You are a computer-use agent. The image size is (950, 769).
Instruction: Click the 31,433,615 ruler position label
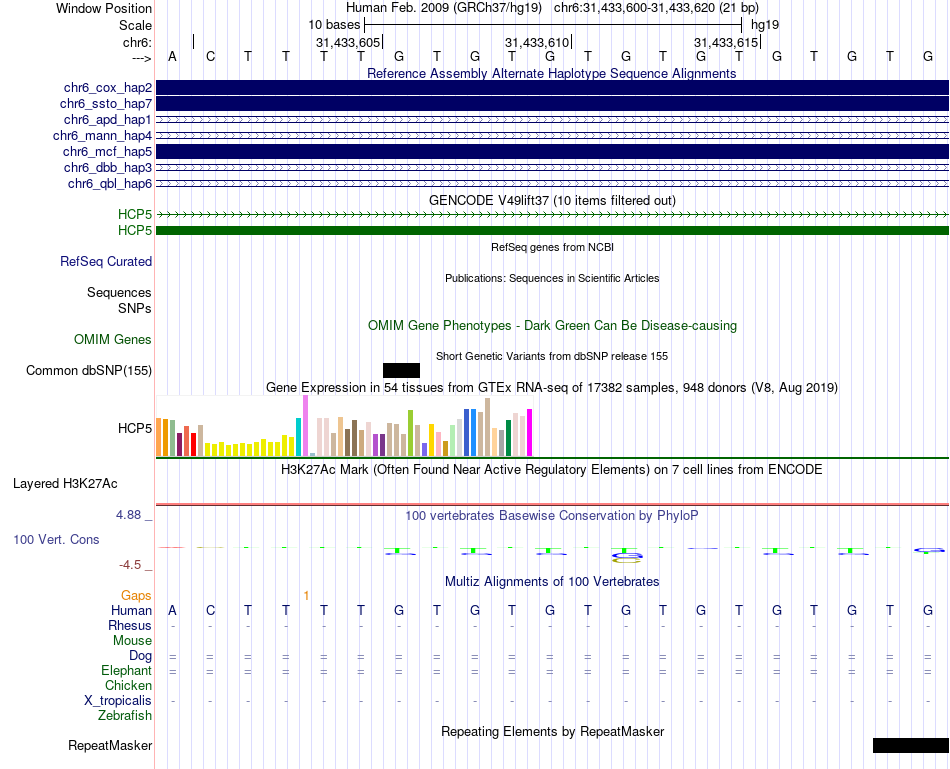pos(726,42)
